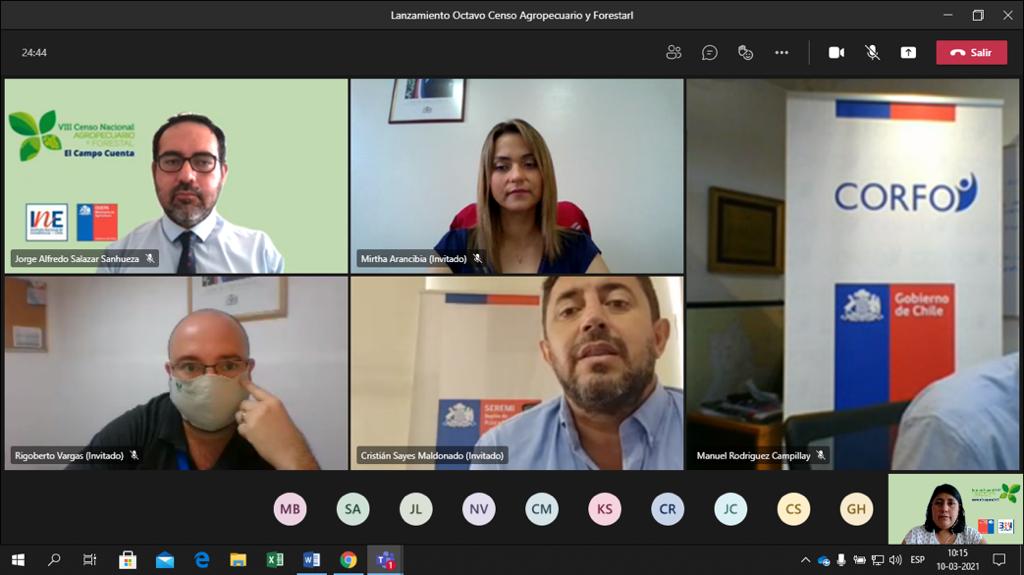Click the CR participant avatar
The image size is (1024, 575).
pos(667,509)
